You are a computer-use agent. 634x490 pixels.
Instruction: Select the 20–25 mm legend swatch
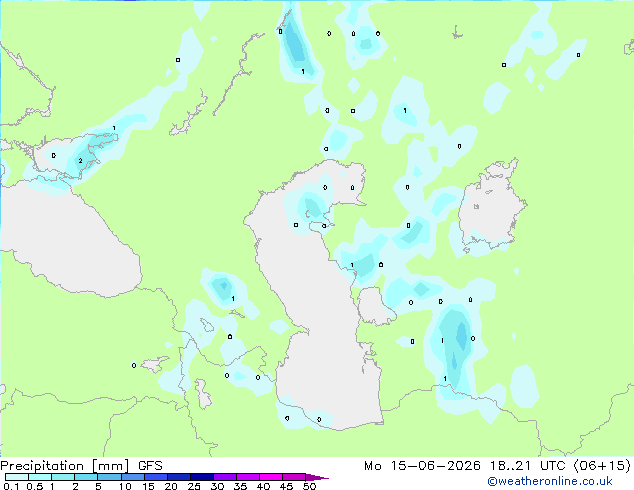(x=179, y=477)
